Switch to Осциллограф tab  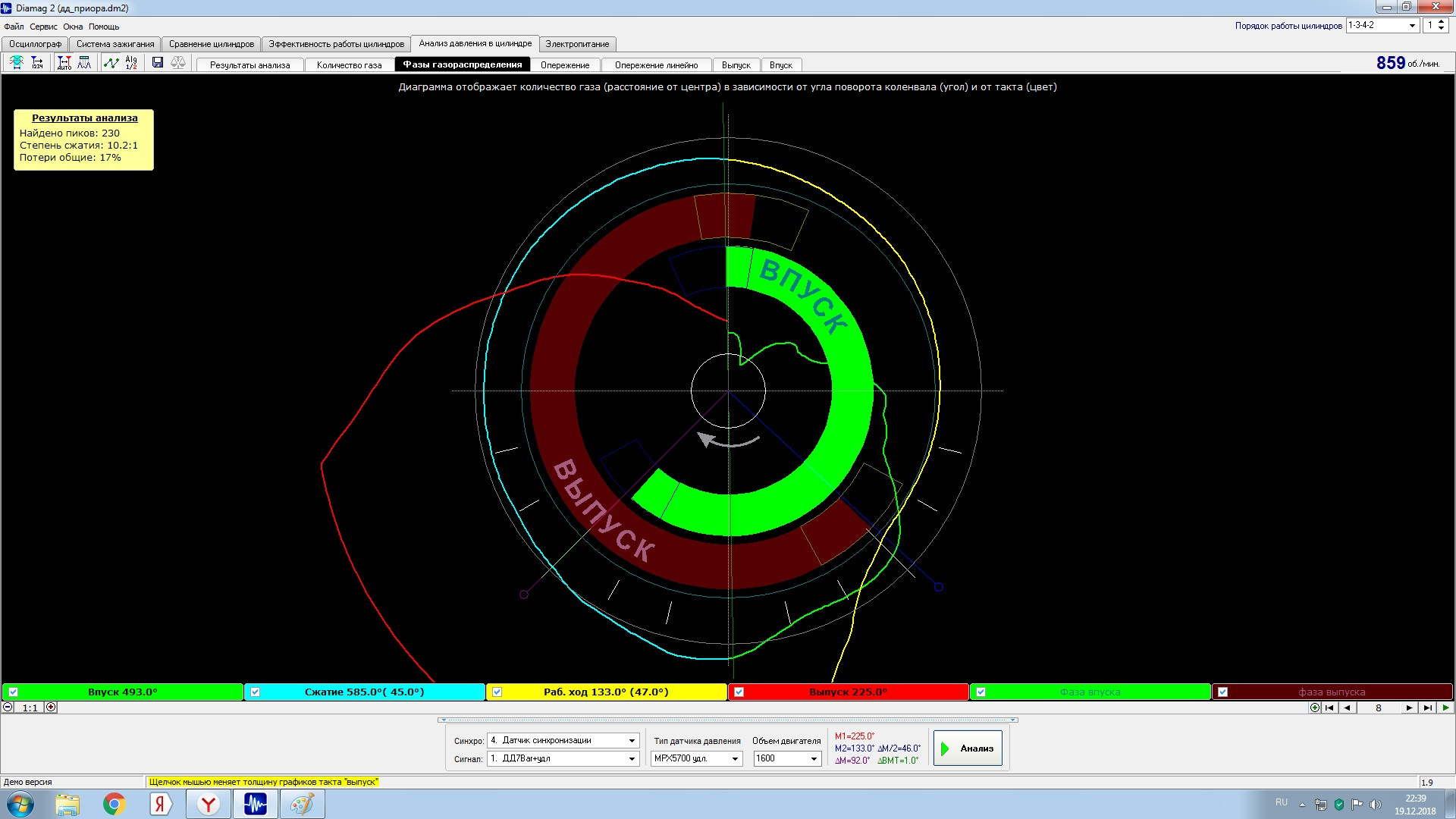[x=35, y=44]
